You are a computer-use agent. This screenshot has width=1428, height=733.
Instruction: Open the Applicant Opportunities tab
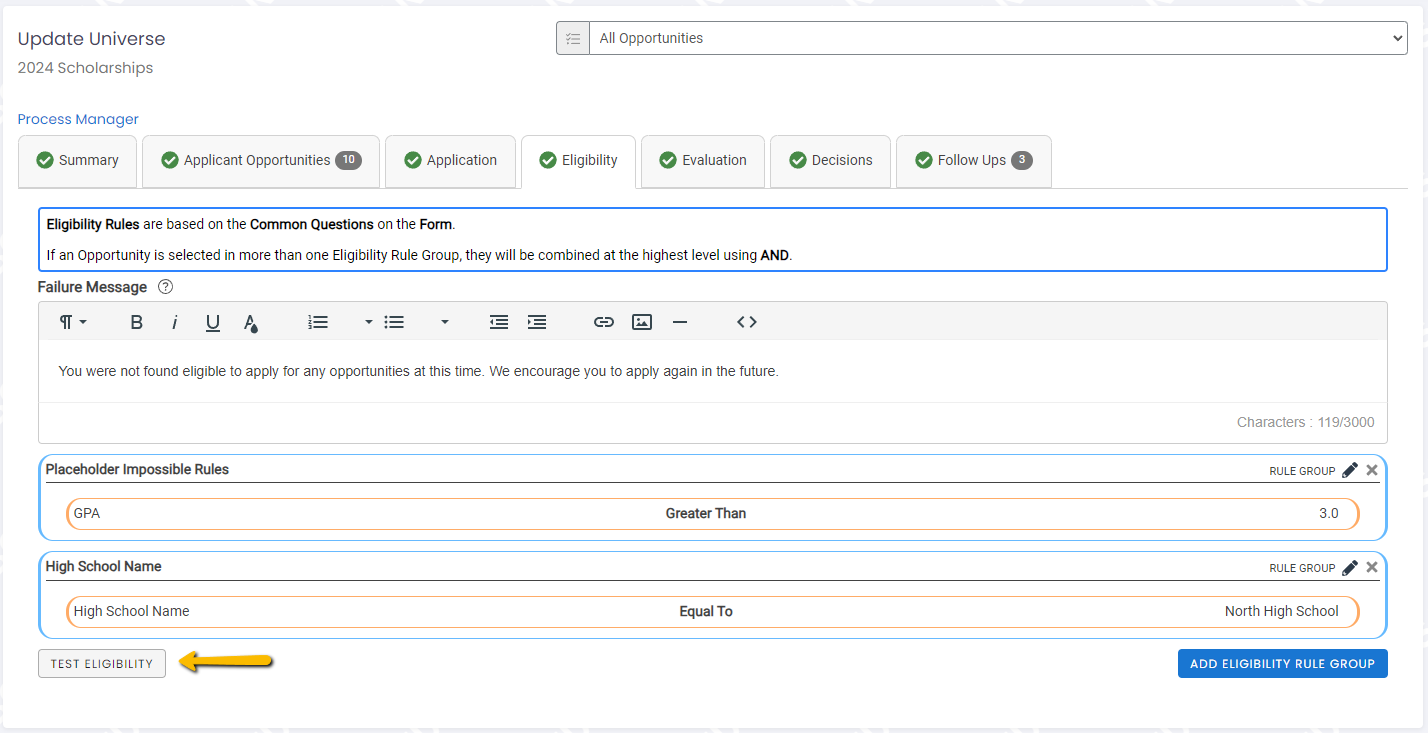point(260,160)
